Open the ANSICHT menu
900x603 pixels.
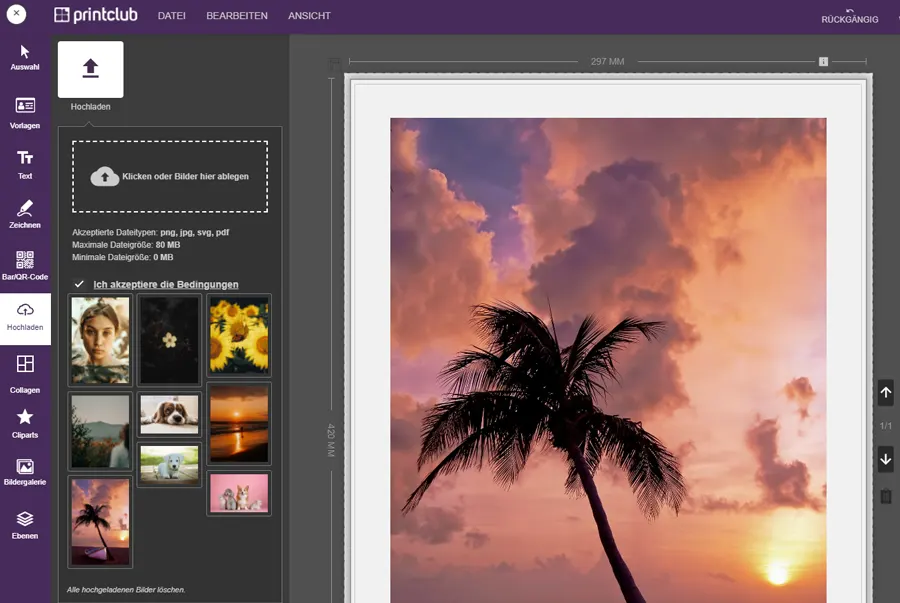point(309,16)
